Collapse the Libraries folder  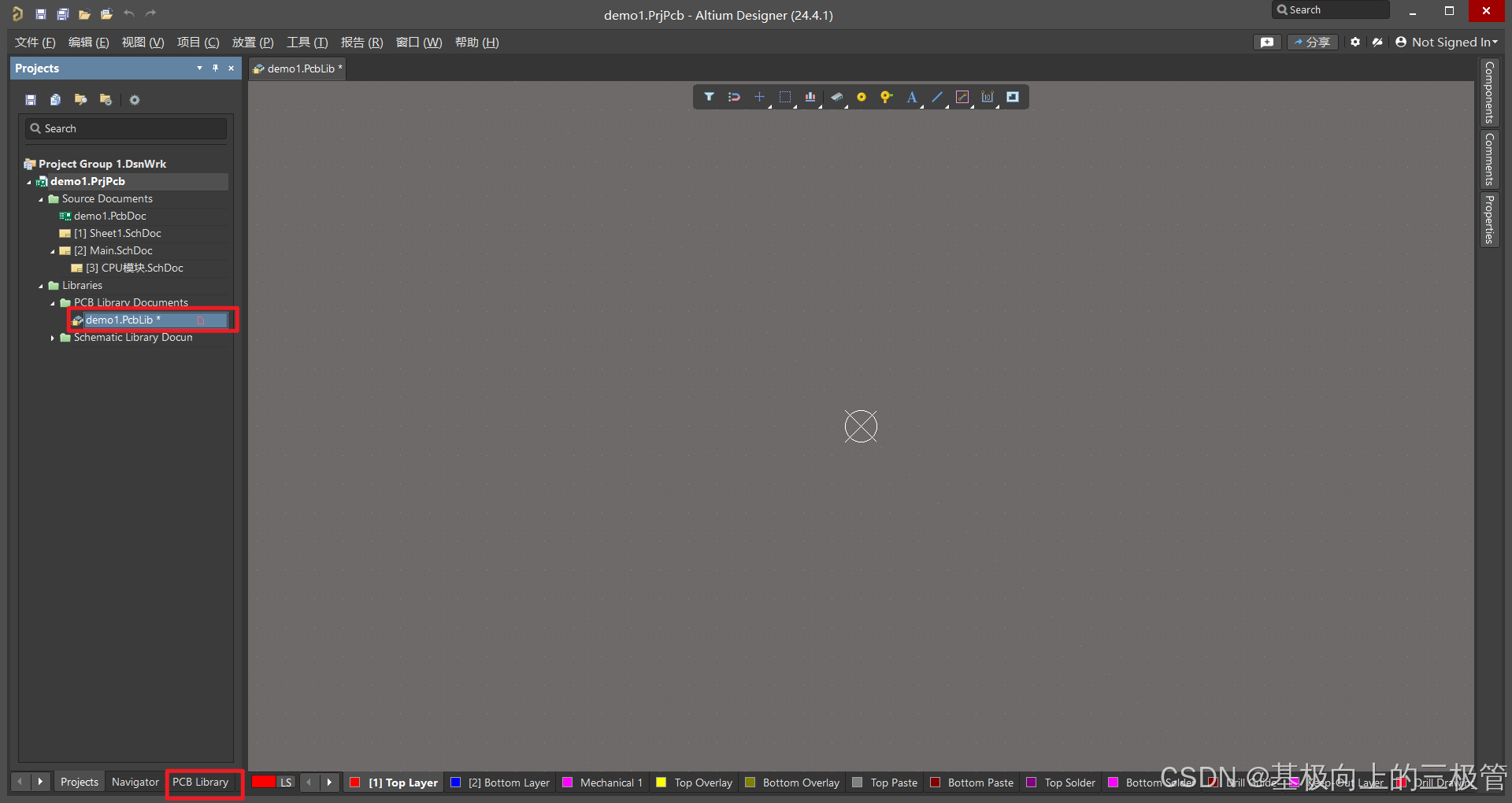click(41, 286)
